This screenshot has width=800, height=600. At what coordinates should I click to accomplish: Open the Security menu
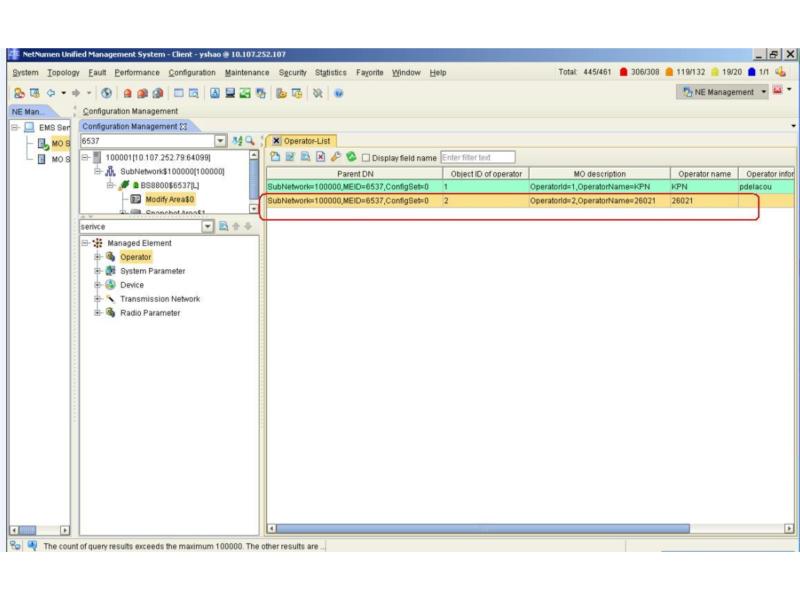pyautogui.click(x=292, y=72)
